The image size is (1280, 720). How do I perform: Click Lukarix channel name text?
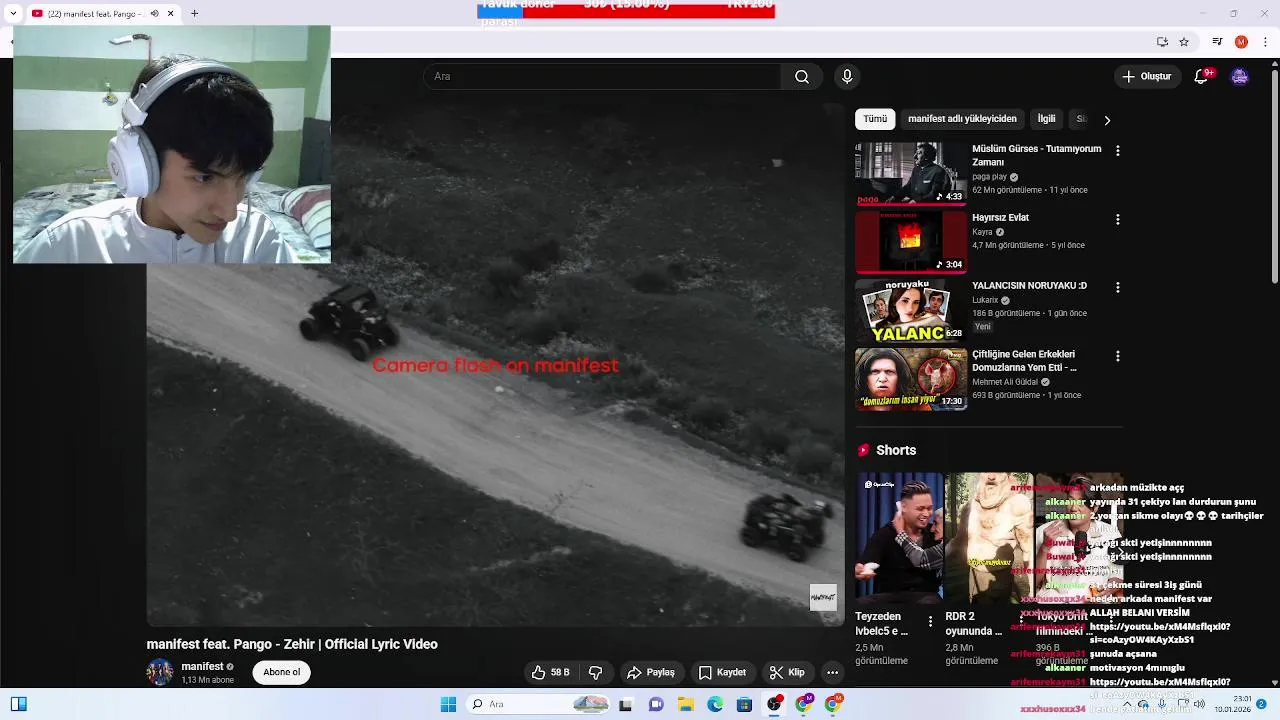tap(985, 300)
